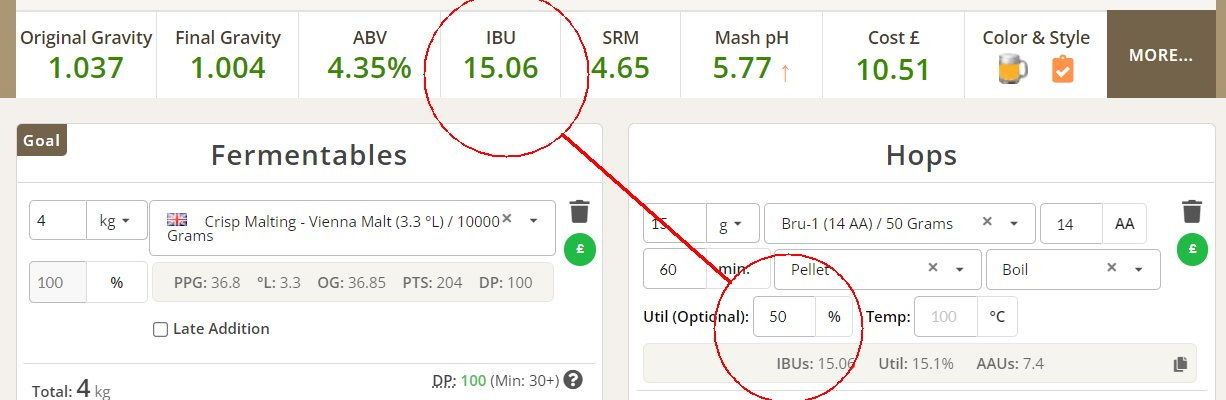Image resolution: width=1226 pixels, height=400 pixels.
Task: Clear the Bru-1 hop selection with ×
Action: coord(987,223)
